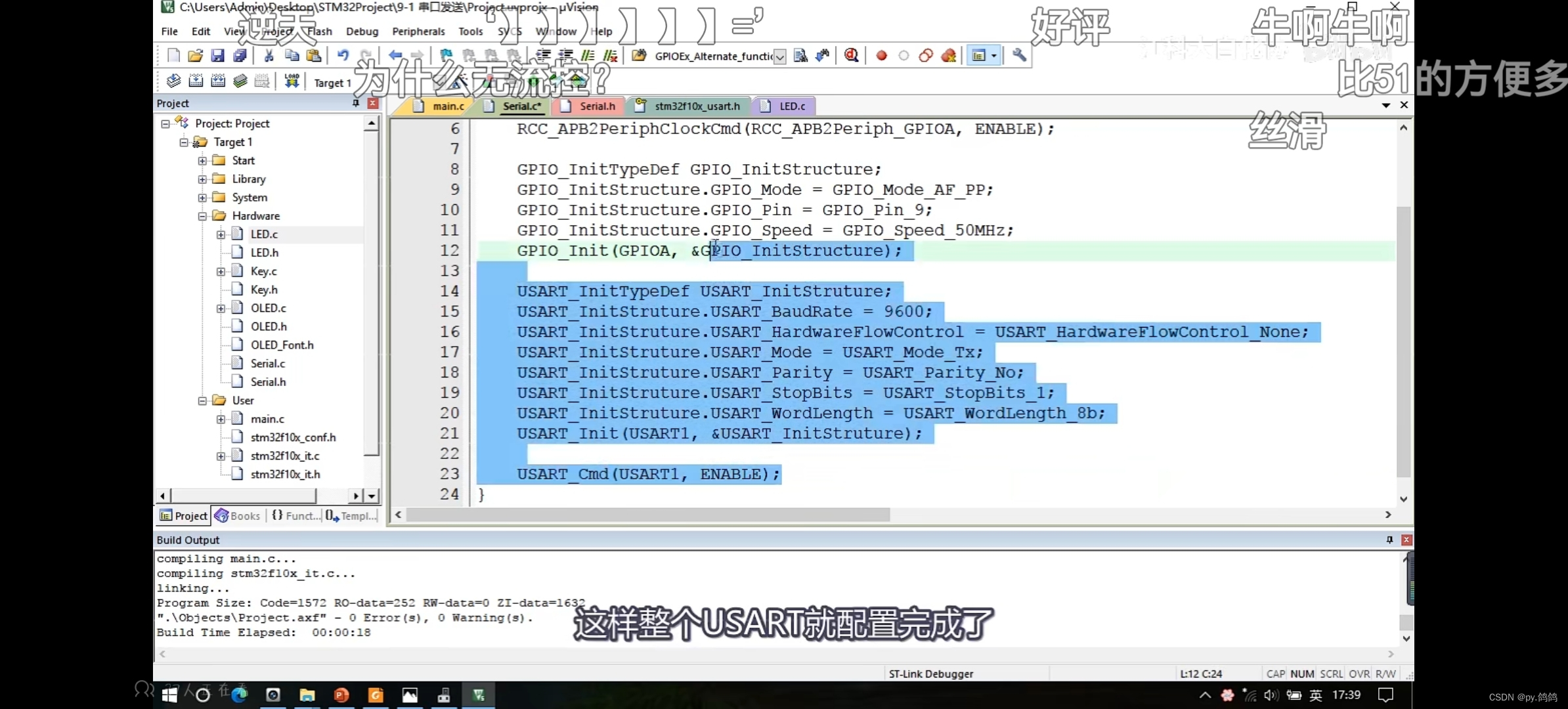Screen dimensions: 1568x709
Task: Uncomment the selected lines
Action: tap(610, 56)
